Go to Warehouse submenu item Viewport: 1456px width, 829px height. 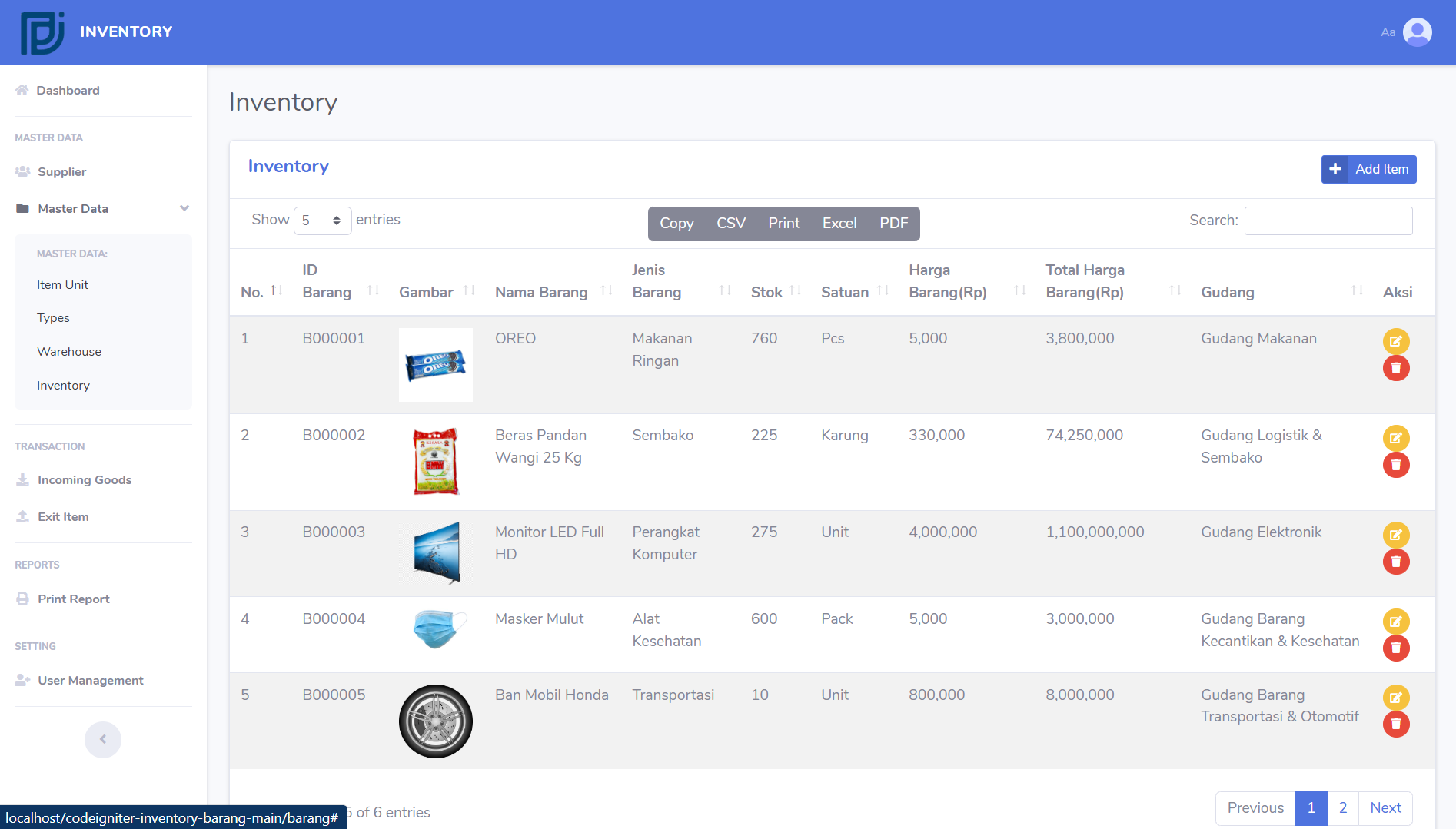click(x=69, y=352)
